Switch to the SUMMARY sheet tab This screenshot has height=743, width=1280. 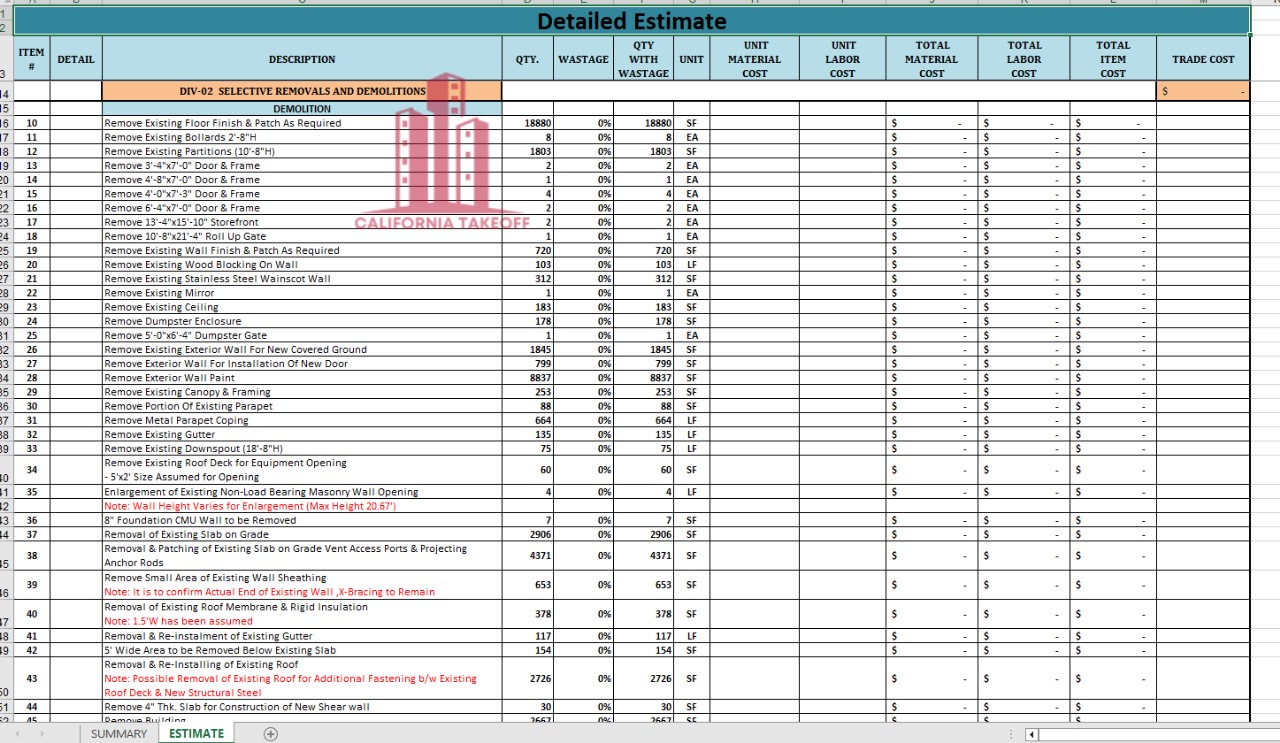[x=118, y=733]
